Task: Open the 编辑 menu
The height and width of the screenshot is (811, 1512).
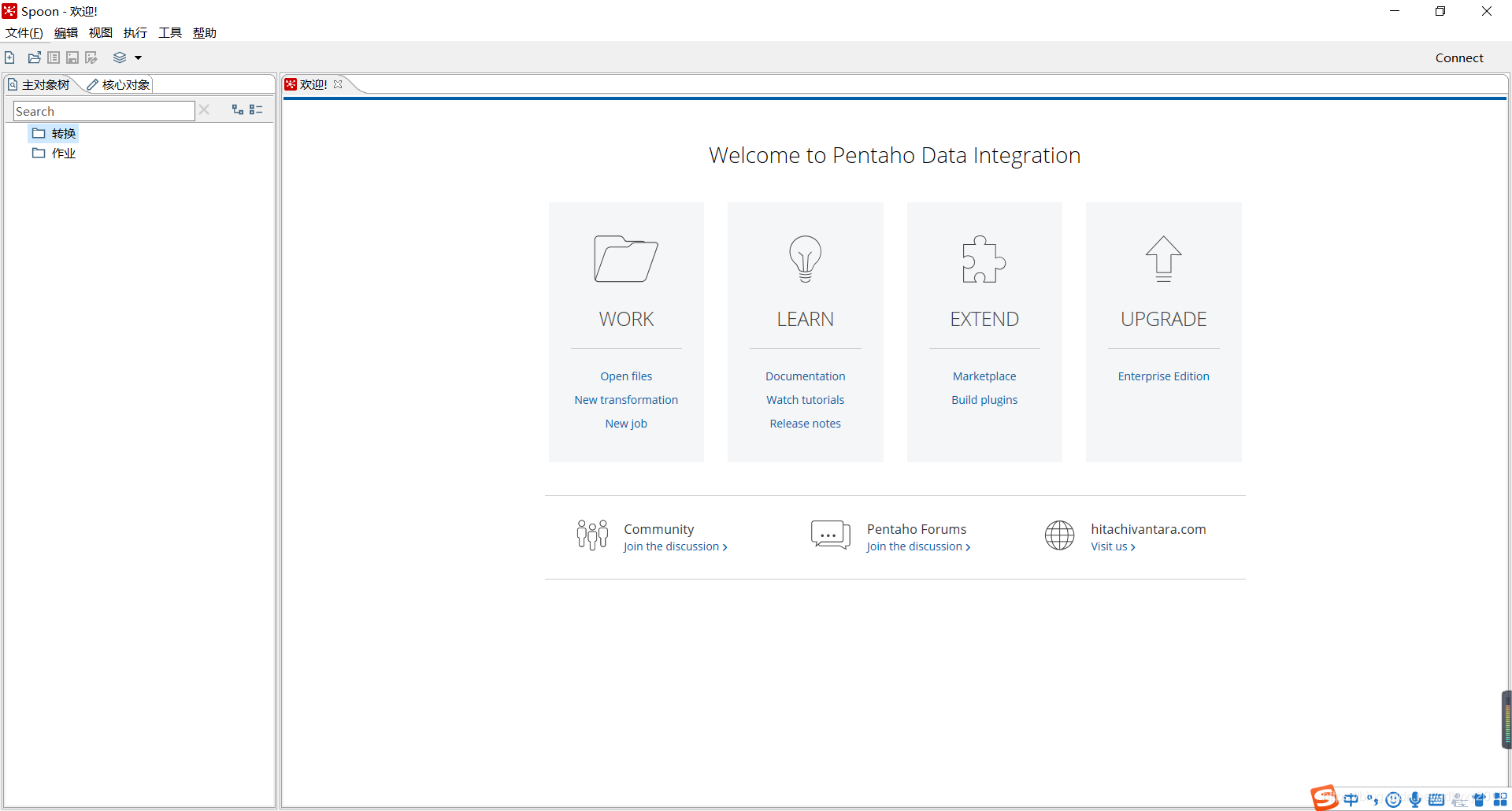Action: click(x=66, y=32)
